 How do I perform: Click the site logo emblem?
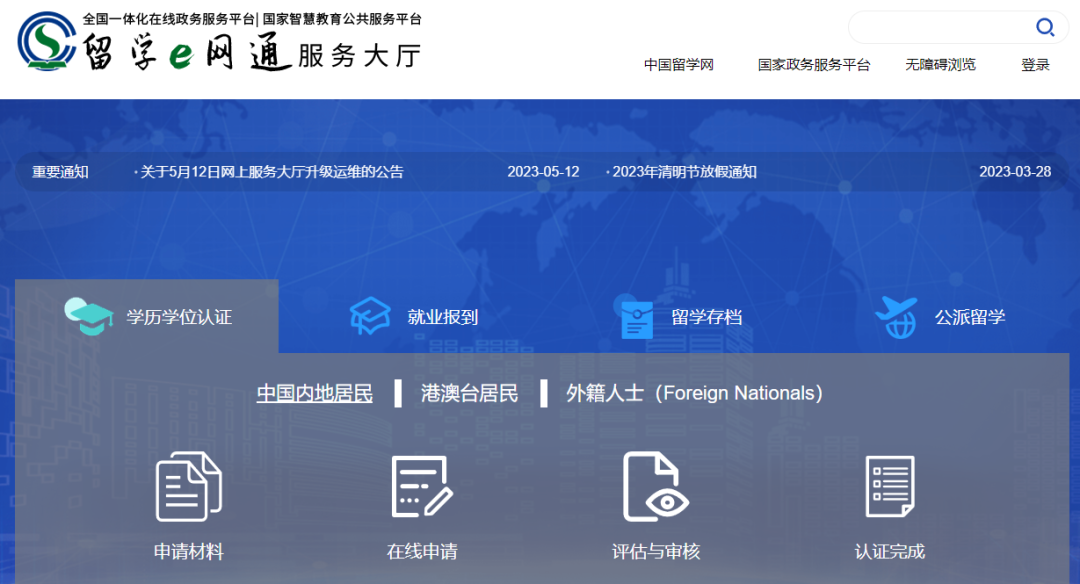(47, 41)
